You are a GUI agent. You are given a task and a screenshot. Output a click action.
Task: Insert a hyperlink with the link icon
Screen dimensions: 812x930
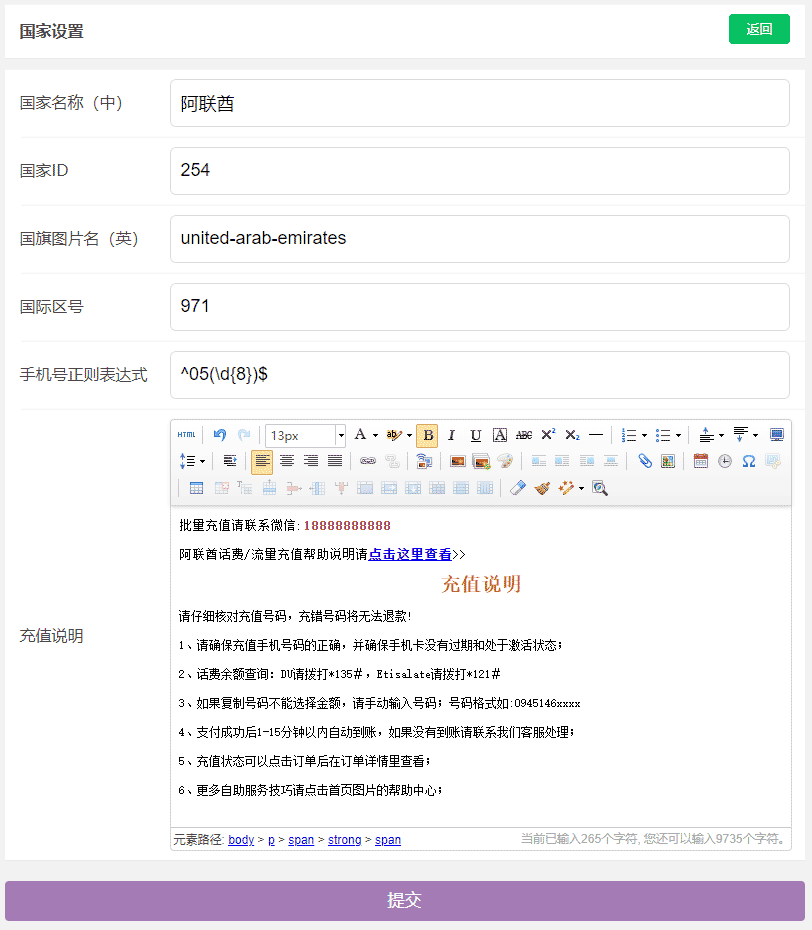click(x=368, y=461)
